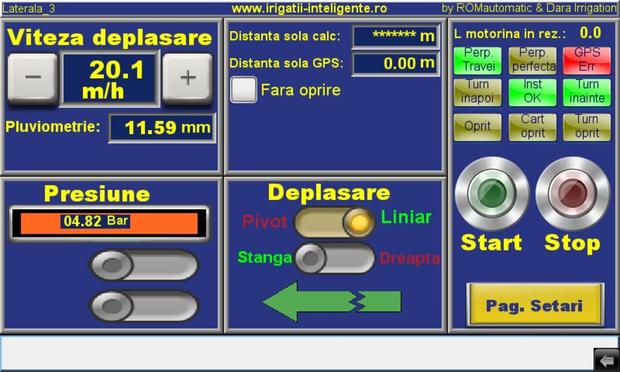Click the Stanga label
The image size is (620, 372).
click(x=264, y=257)
